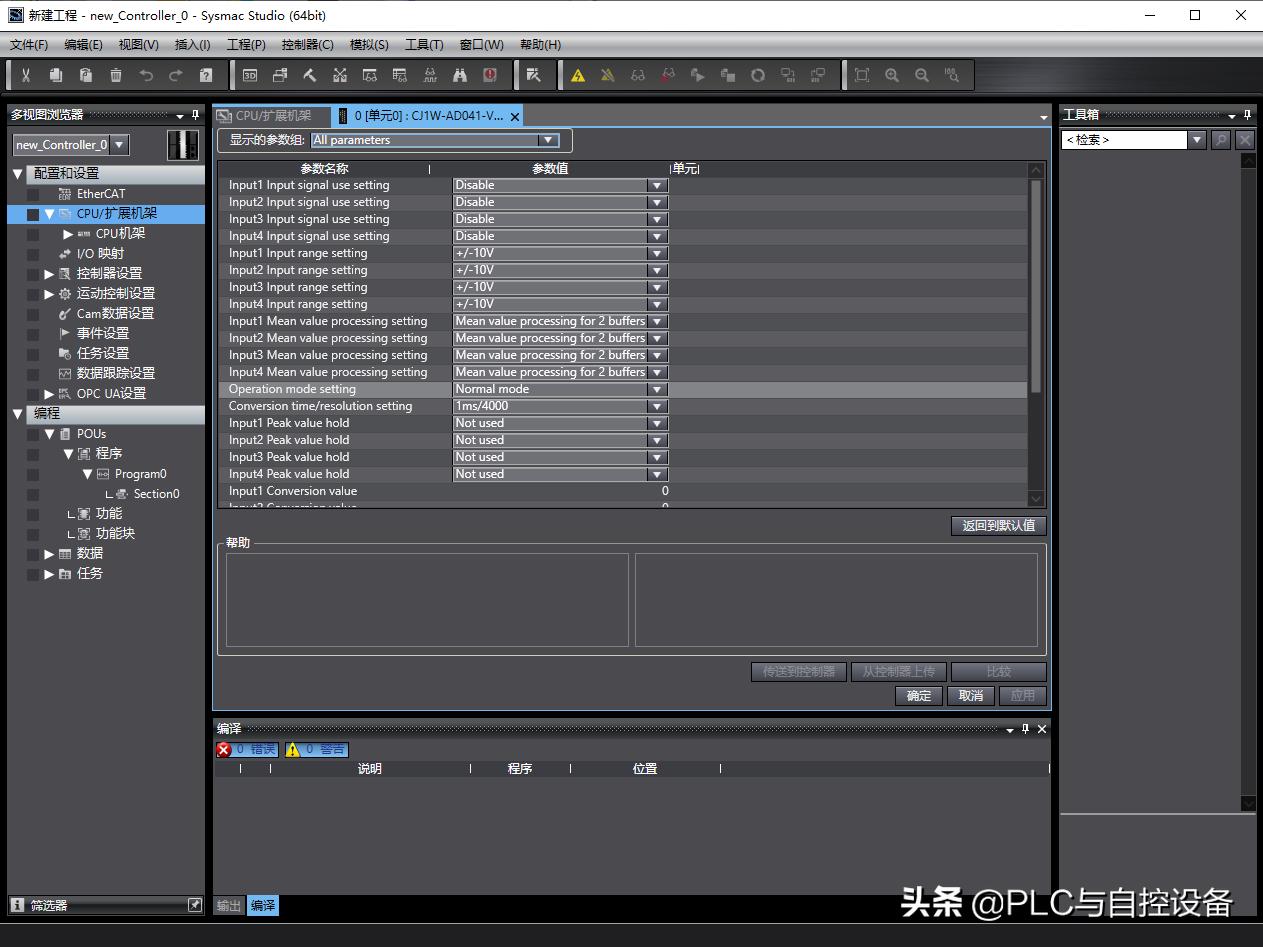Click the binoculars search icon
The width and height of the screenshot is (1263, 947).
pos(460,75)
